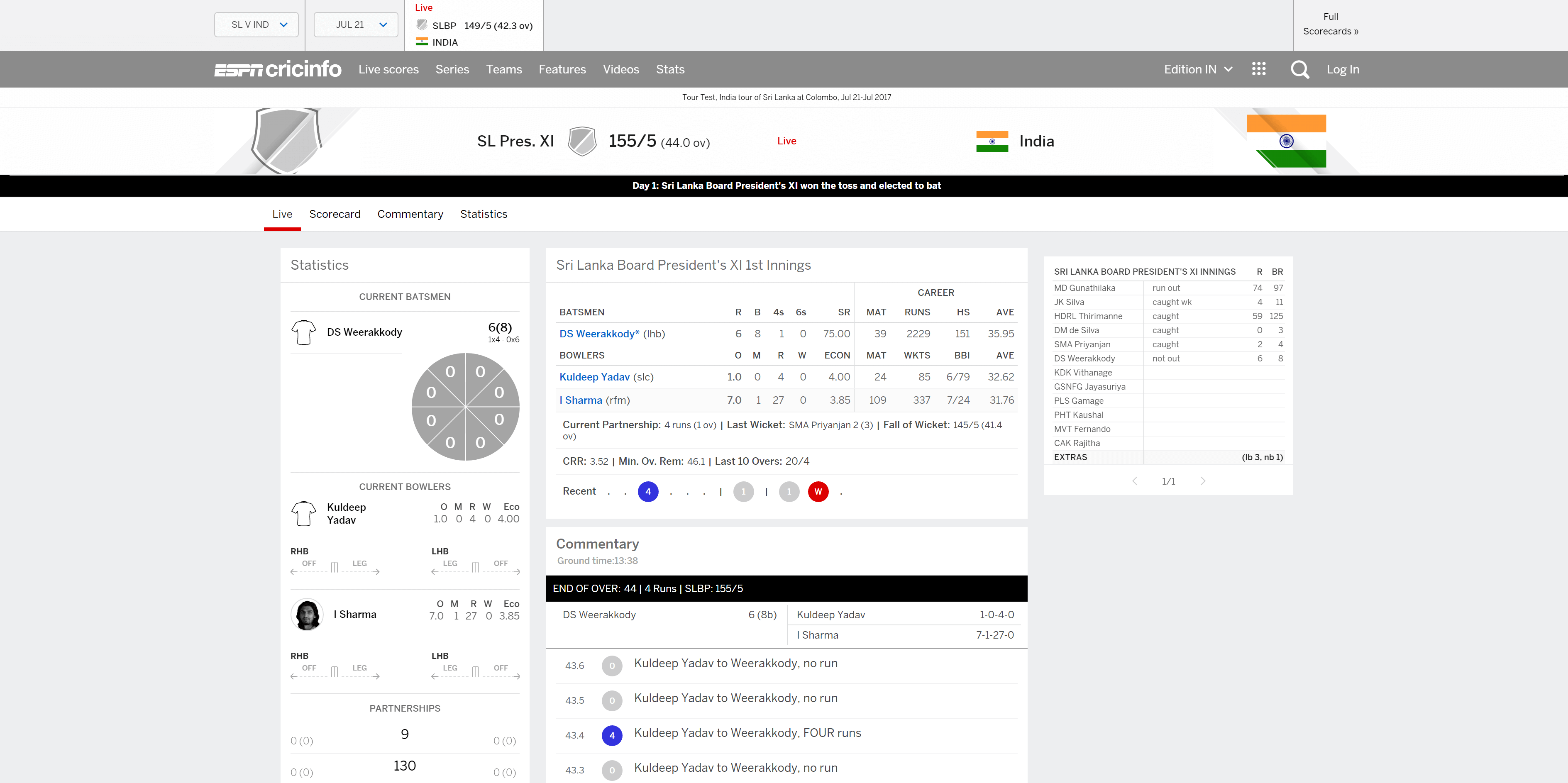Image resolution: width=1568 pixels, height=783 pixels.
Task: Open Features menu
Action: pos(562,69)
